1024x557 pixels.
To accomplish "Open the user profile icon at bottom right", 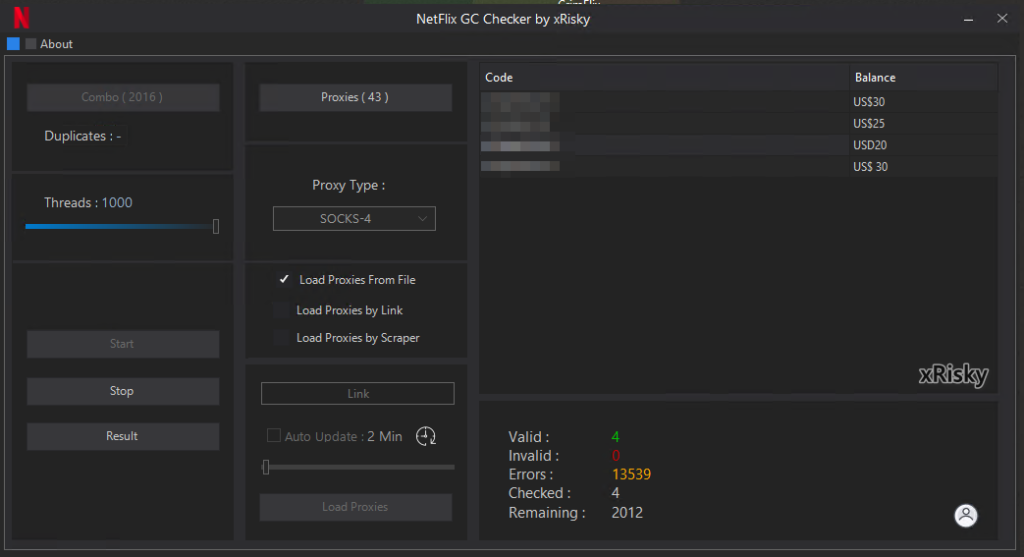I will (966, 515).
